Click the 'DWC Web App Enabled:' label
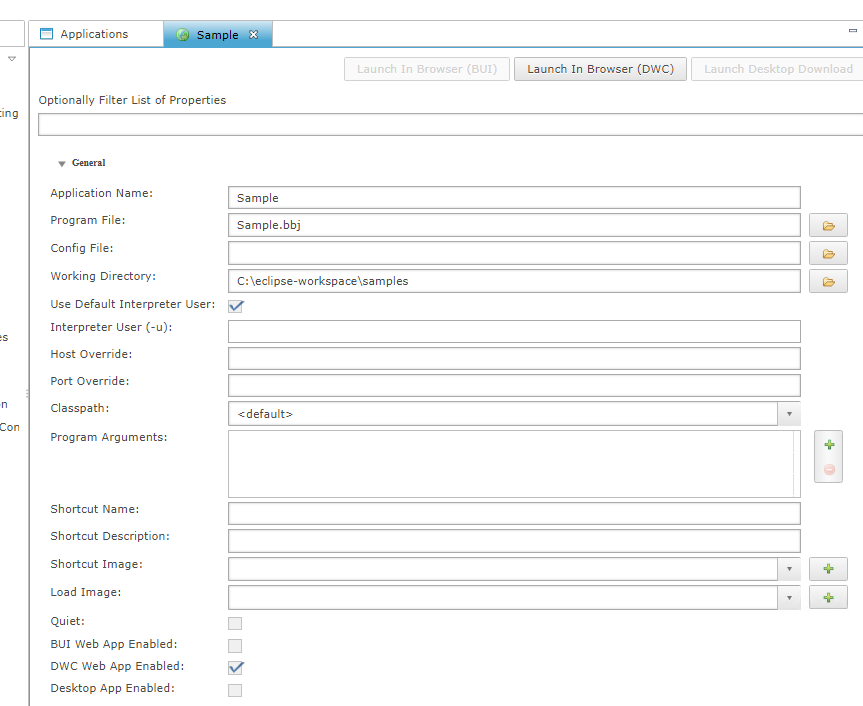The width and height of the screenshot is (863, 706). (117, 666)
